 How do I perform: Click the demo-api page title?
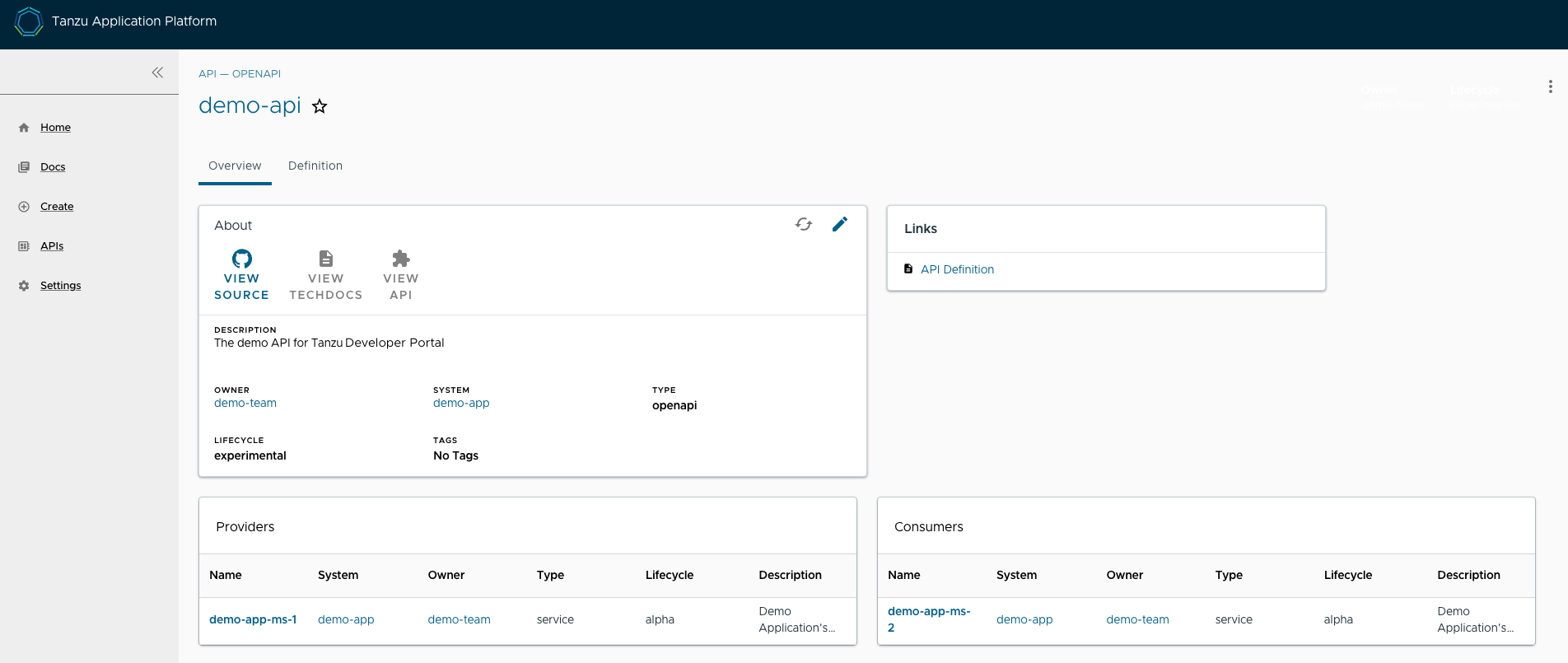tap(250, 105)
